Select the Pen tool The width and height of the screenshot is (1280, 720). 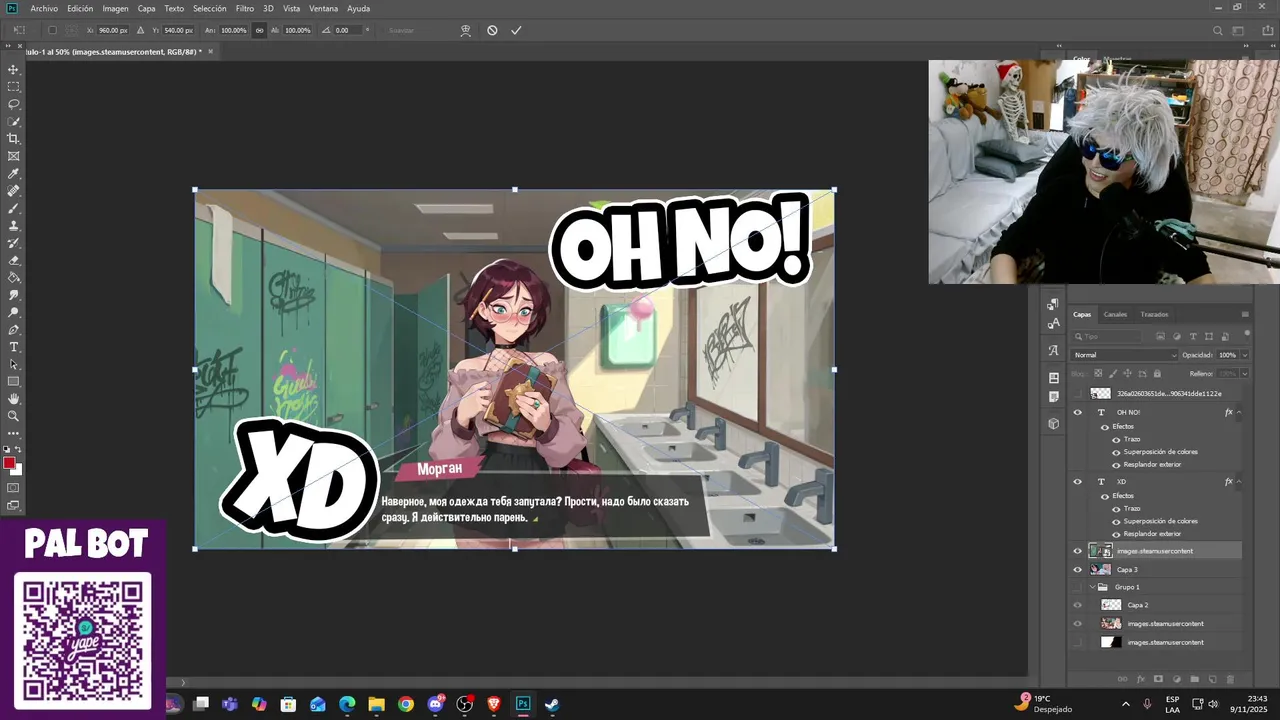click(x=13, y=329)
